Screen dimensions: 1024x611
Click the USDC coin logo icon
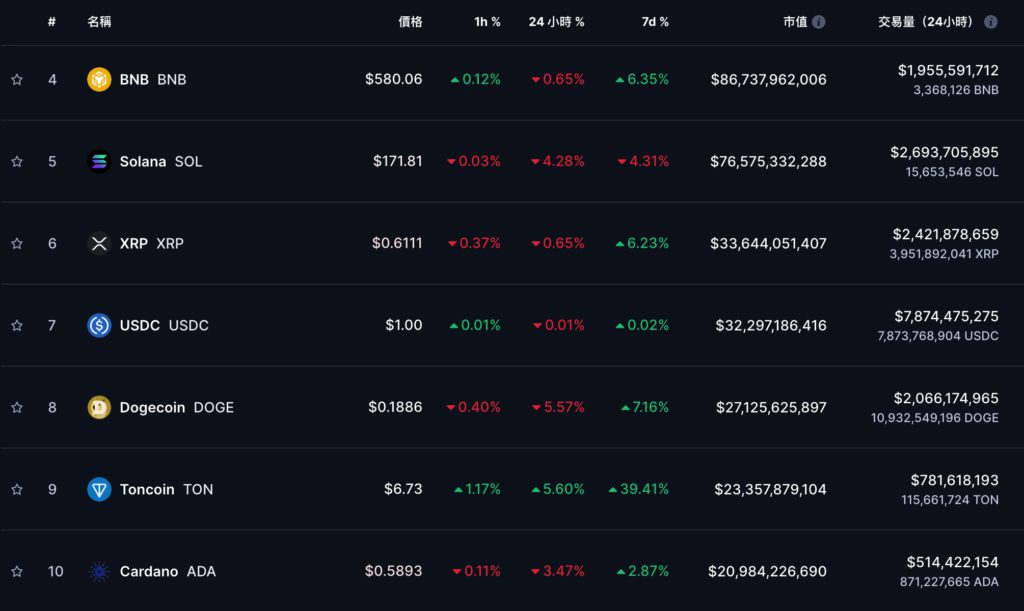[x=99, y=325]
